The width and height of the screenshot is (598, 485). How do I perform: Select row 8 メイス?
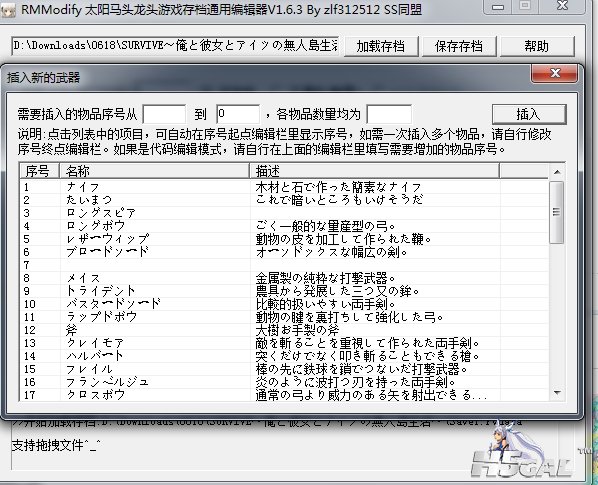tap(284, 278)
